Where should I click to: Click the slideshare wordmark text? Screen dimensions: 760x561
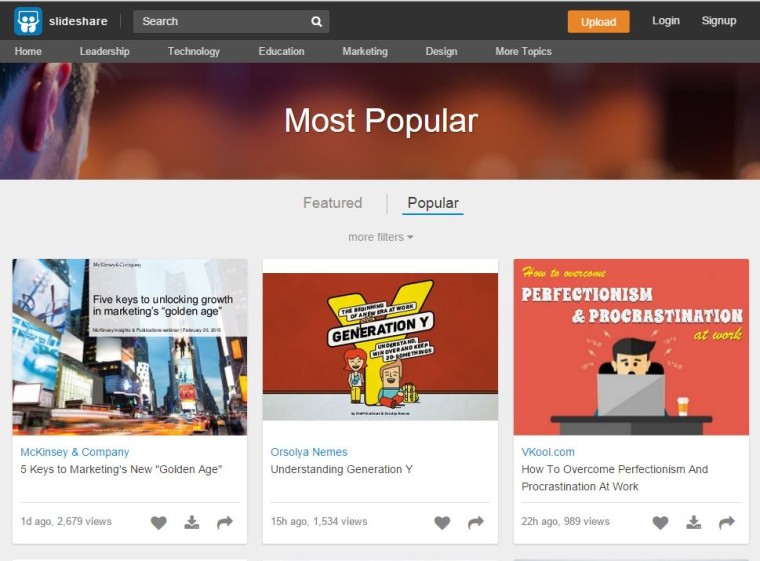78,21
